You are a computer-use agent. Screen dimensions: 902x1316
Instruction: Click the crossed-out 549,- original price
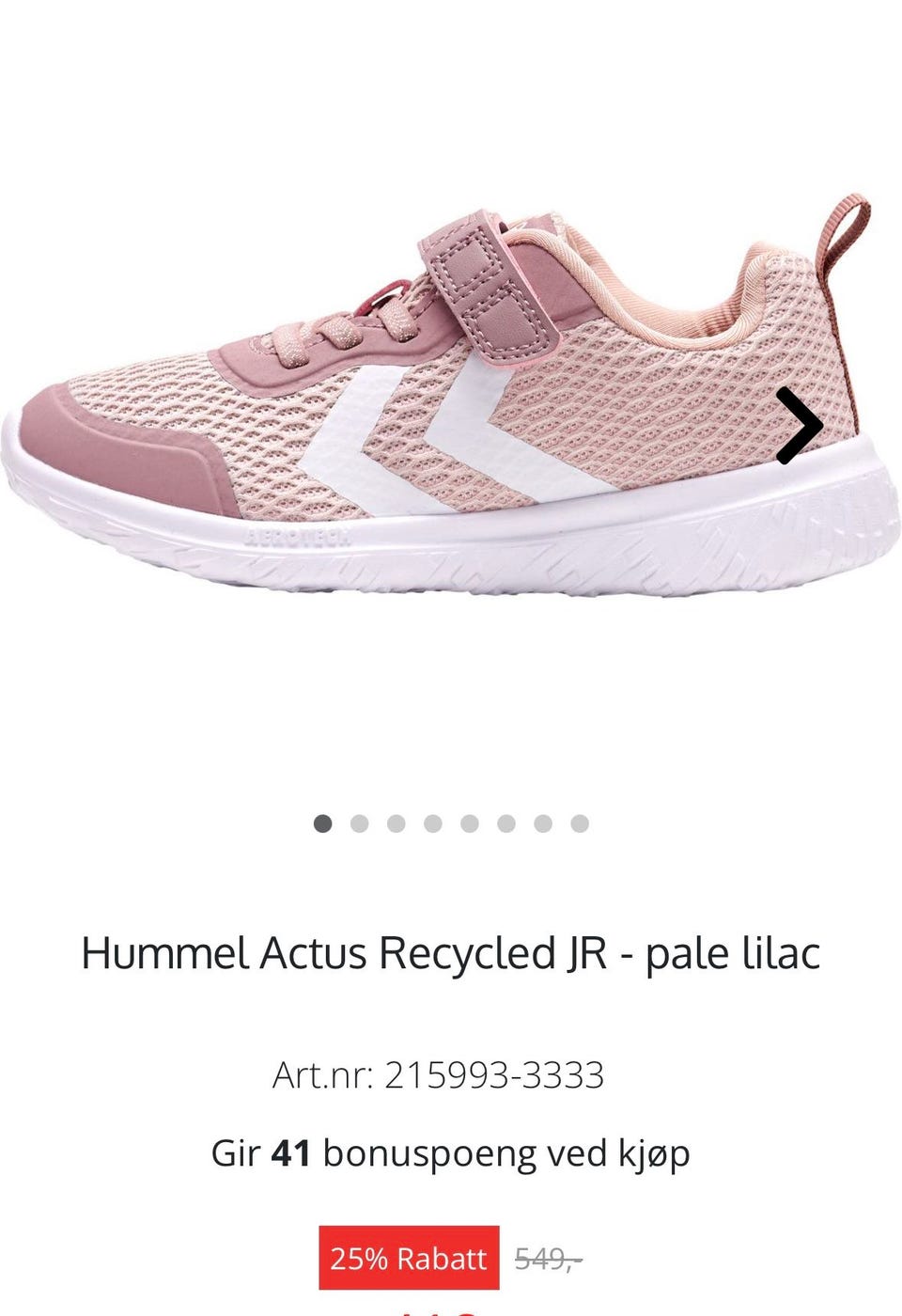coord(549,1259)
